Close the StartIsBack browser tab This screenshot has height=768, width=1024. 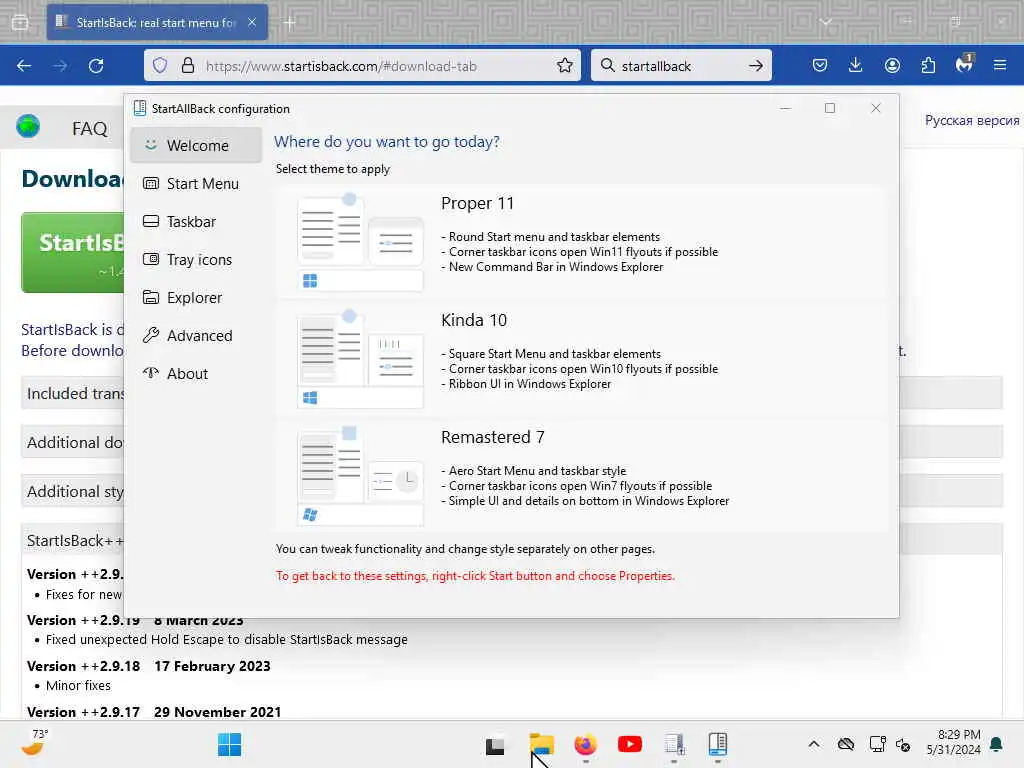pyautogui.click(x=252, y=22)
